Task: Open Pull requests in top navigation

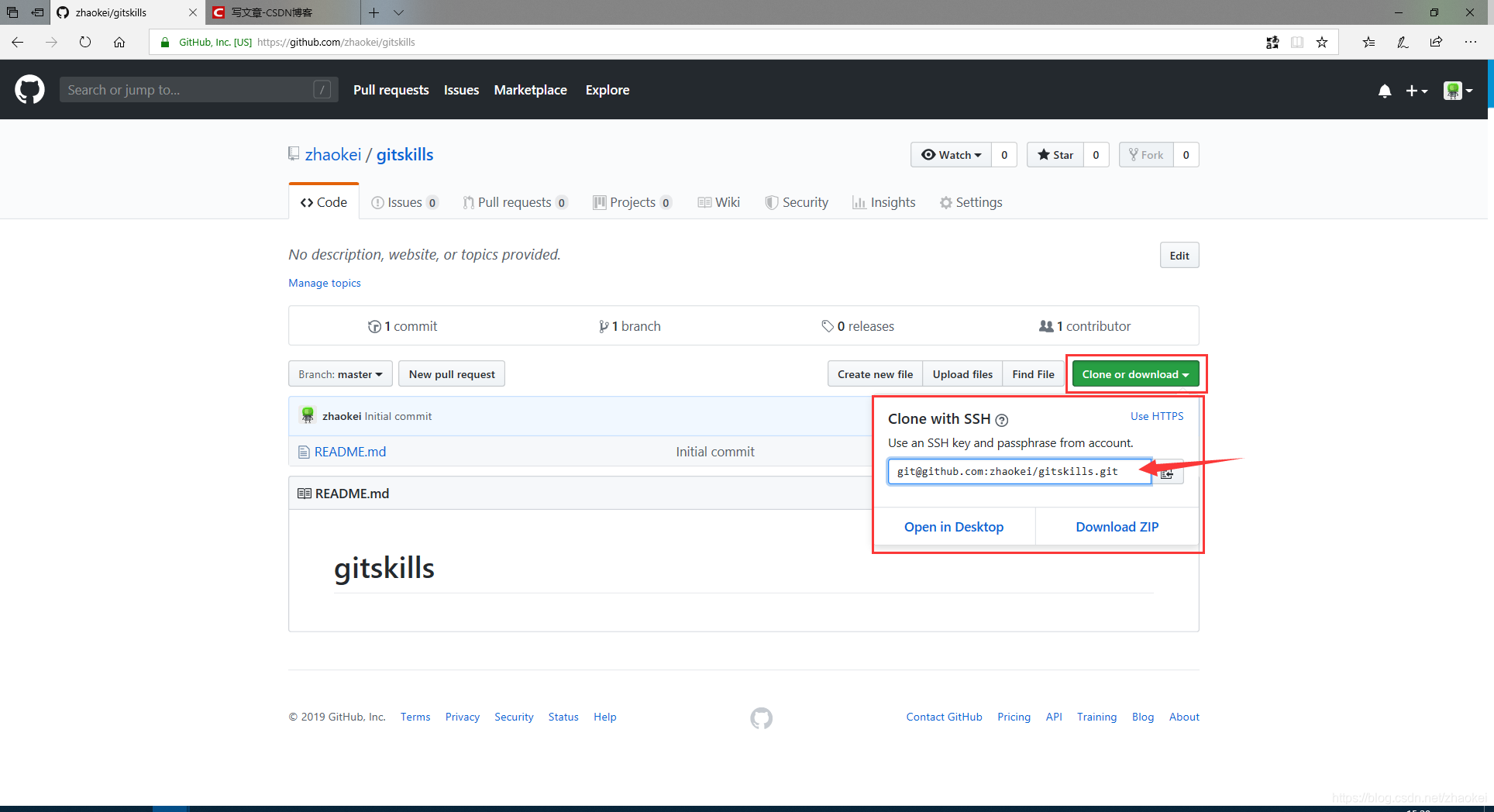Action: pos(391,90)
